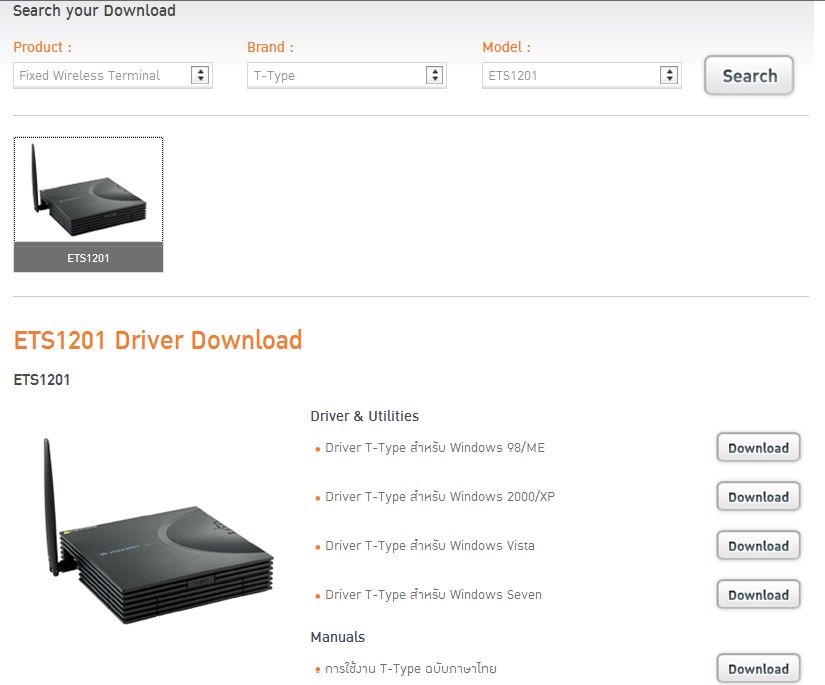This screenshot has height=685, width=825.
Task: Click the ETS1201 Driver Download heading
Action: pyautogui.click(x=158, y=340)
